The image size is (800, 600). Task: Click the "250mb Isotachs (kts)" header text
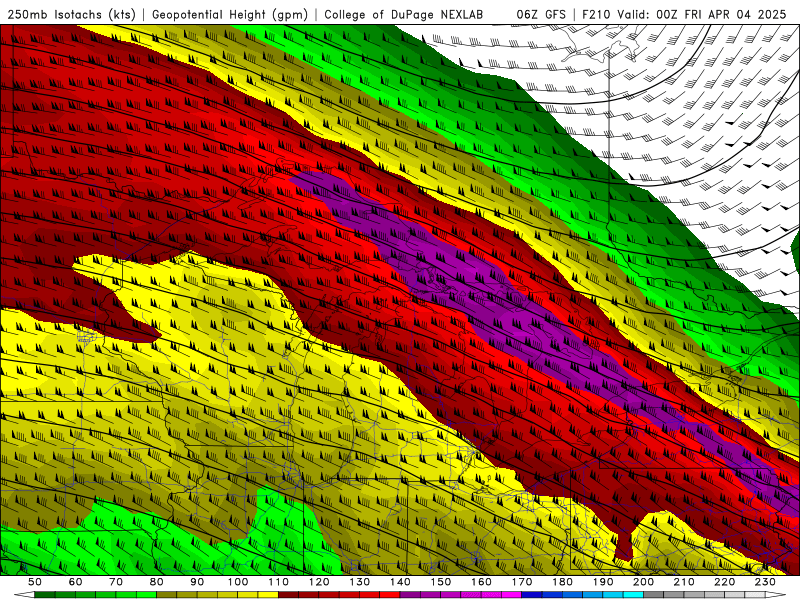point(71,14)
